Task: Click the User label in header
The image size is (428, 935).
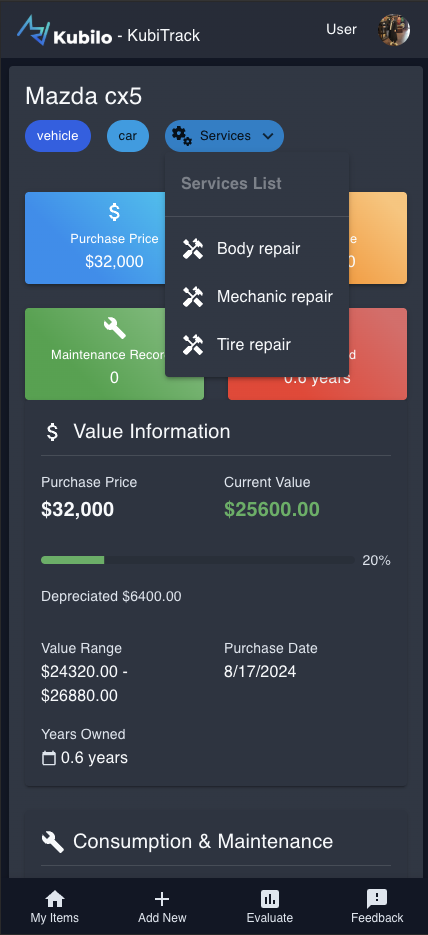Action: coord(342,29)
